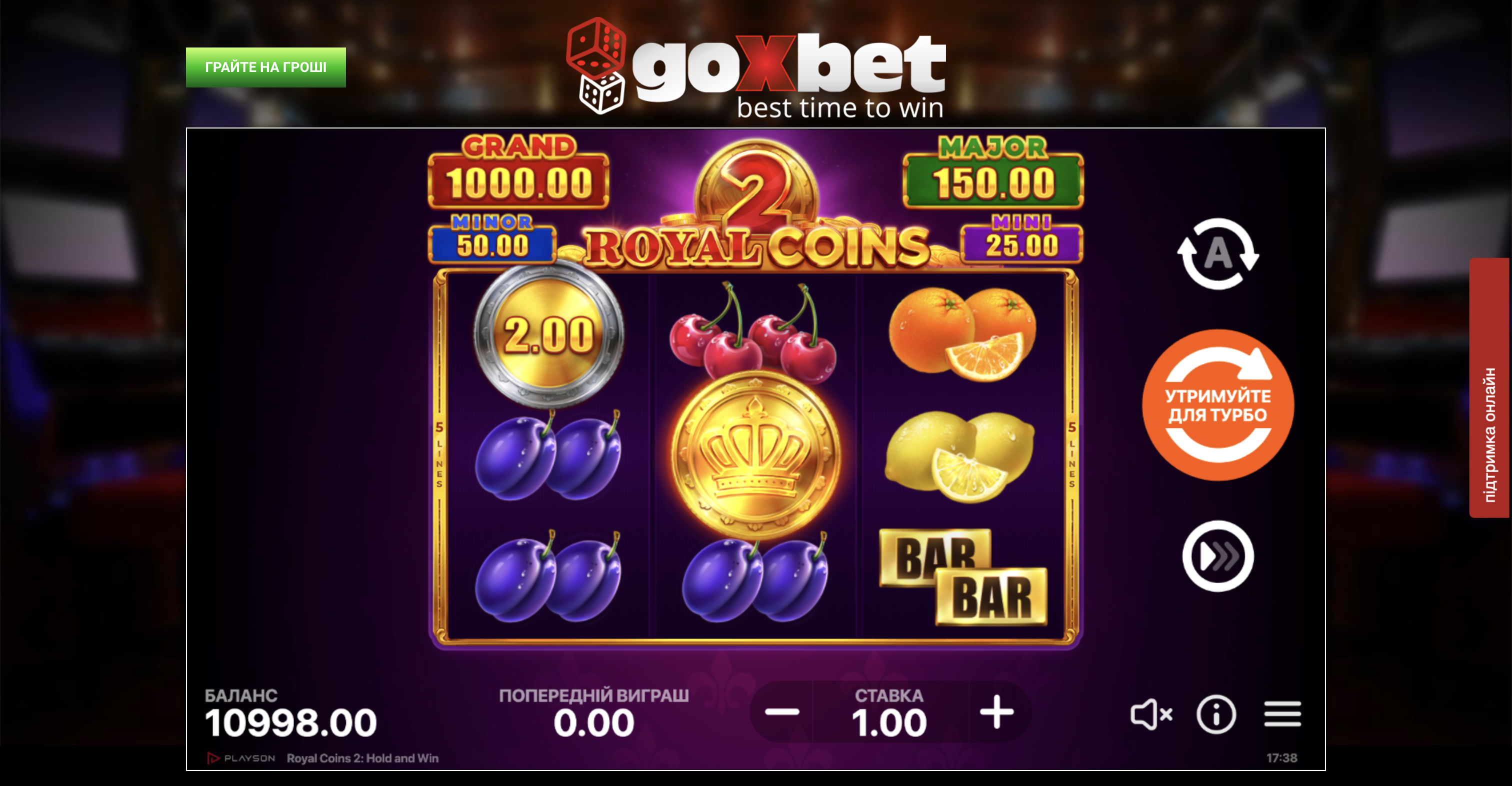Start autoplay with the circular A icon
Screen dimensions: 1512x786
1218,253
